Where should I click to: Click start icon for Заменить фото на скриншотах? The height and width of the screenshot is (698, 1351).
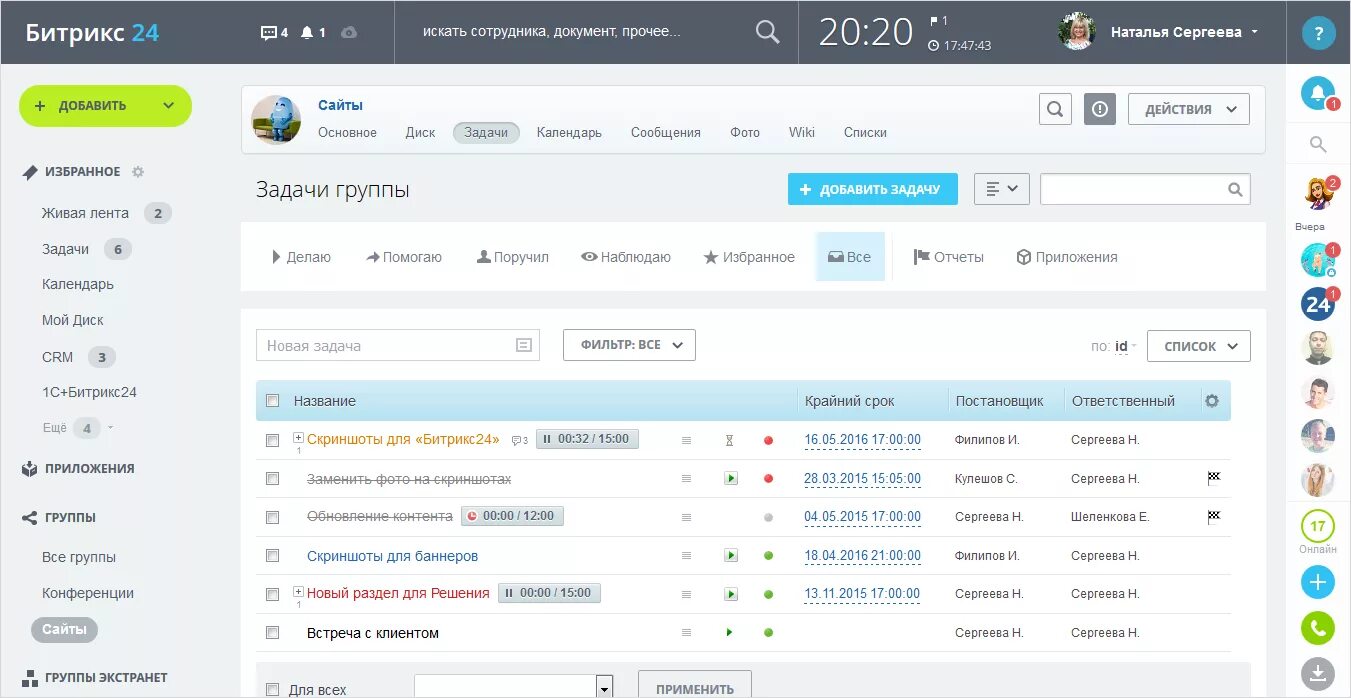731,479
